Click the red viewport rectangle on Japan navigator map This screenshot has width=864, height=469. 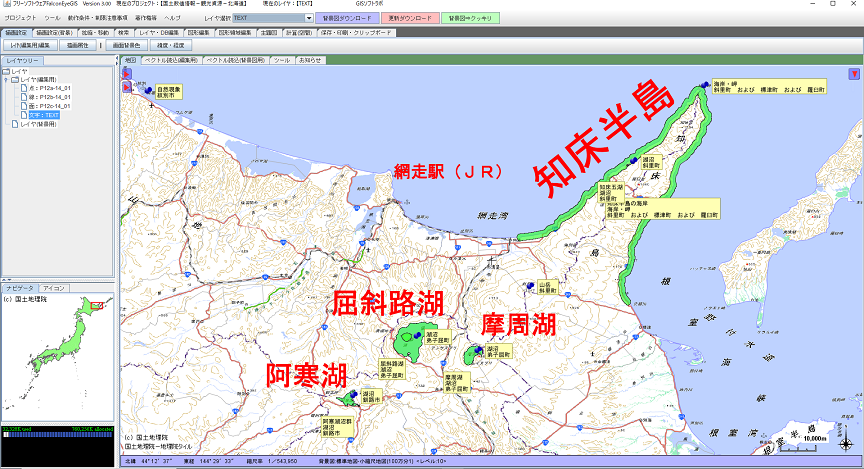(x=96, y=305)
